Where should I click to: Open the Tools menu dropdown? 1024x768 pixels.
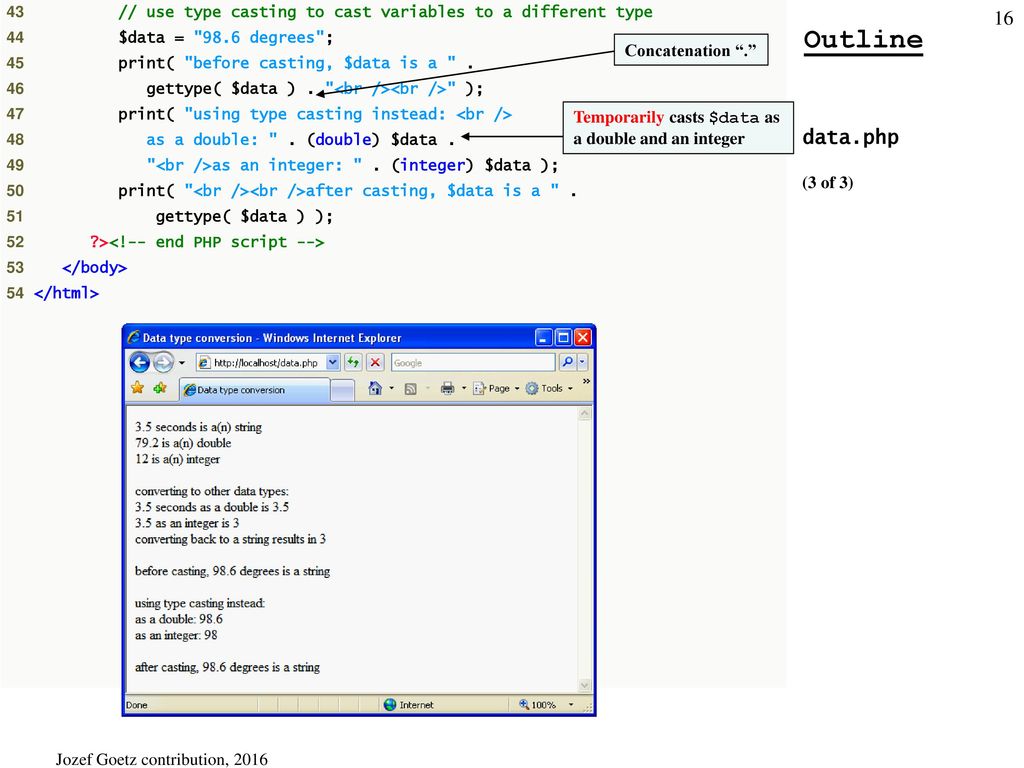click(551, 388)
